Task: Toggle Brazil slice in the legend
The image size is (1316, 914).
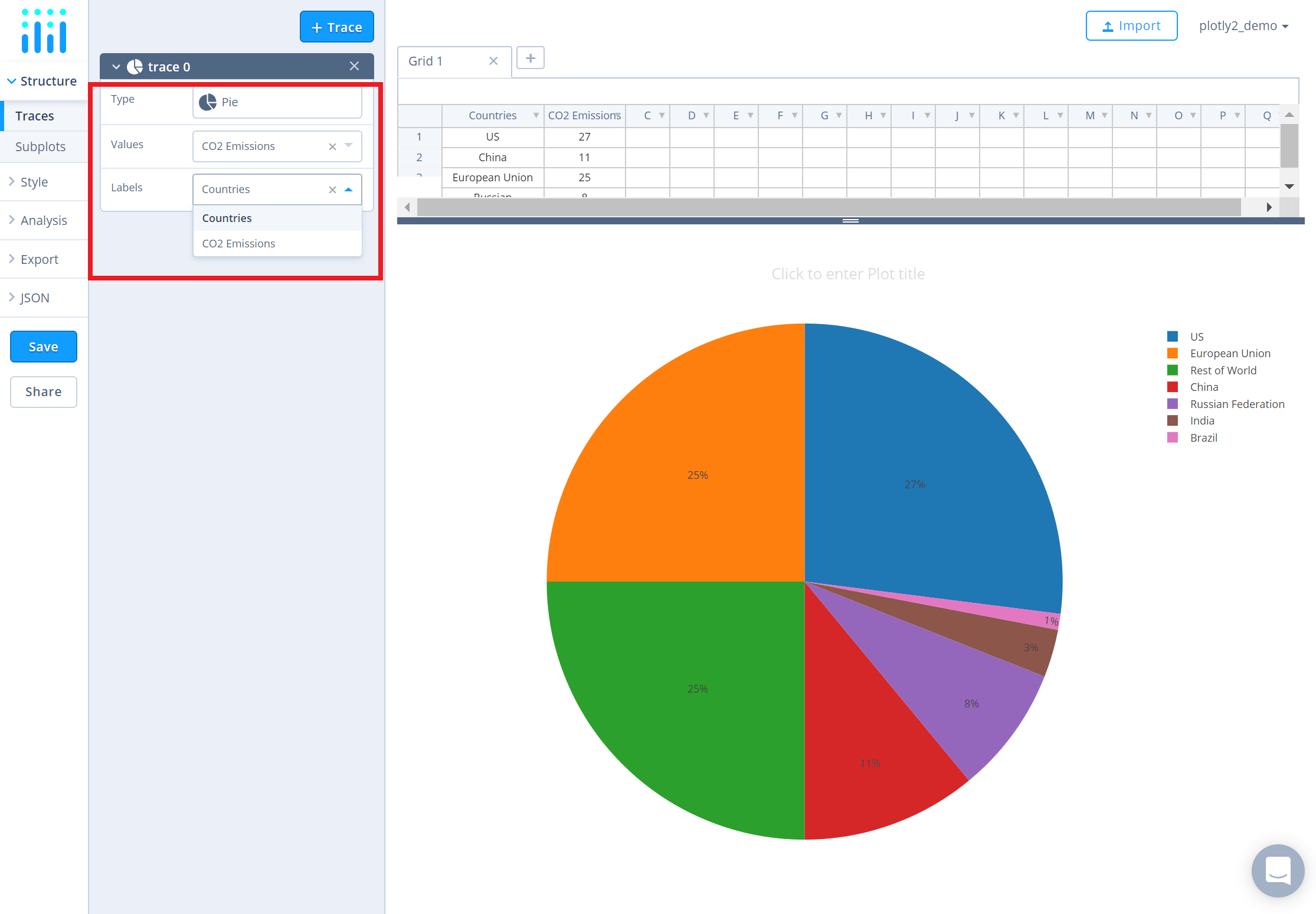Action: [x=1203, y=438]
